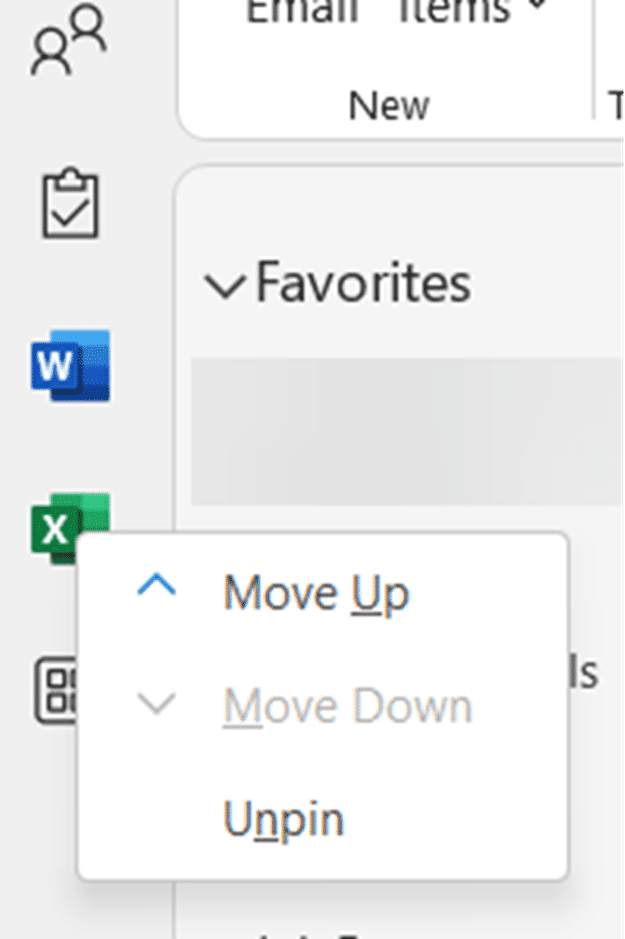Open the People contacts icon
625x939 pixels.
coord(68,42)
